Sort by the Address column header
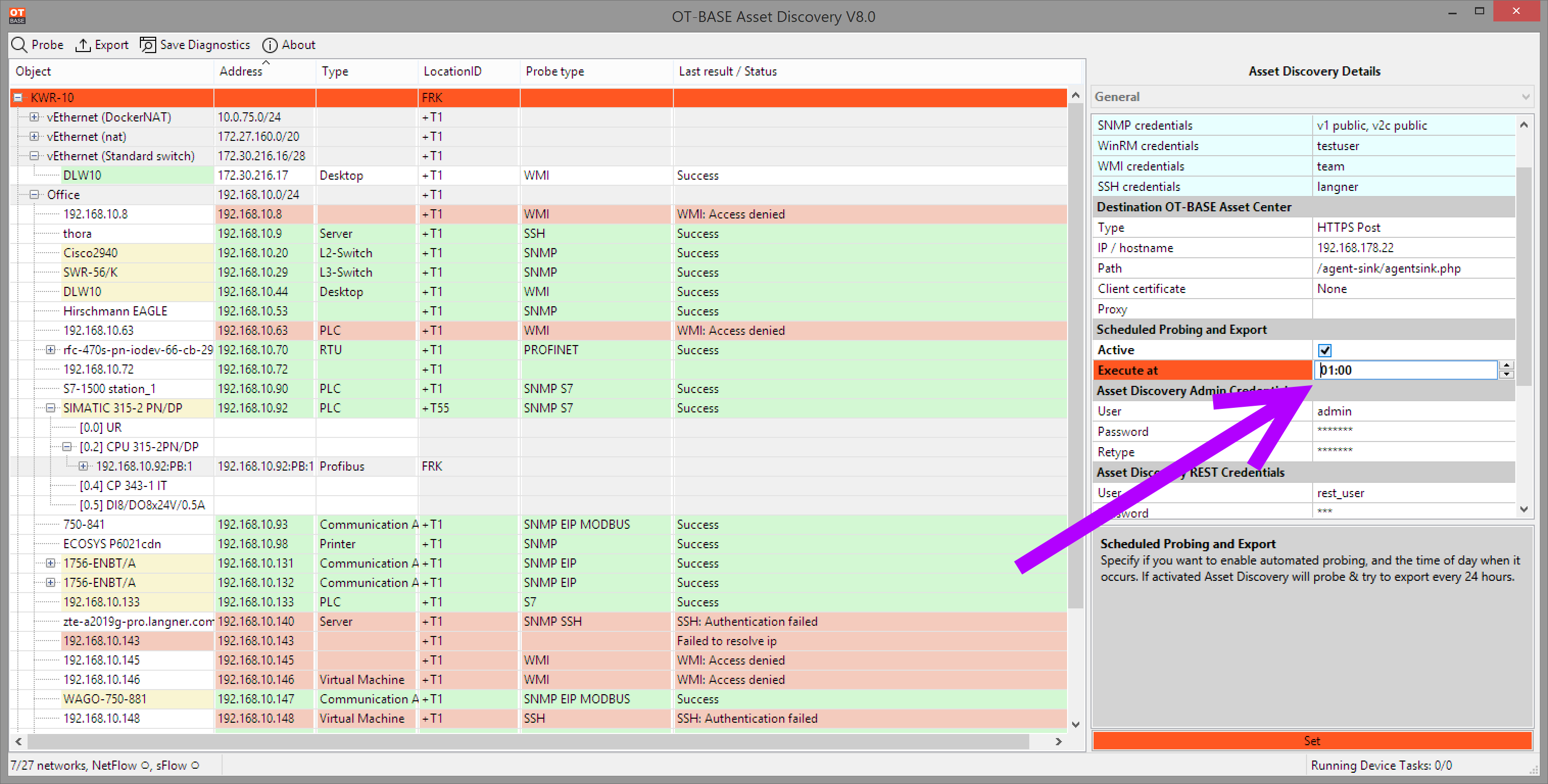The width and height of the screenshot is (1548, 784). pos(240,71)
